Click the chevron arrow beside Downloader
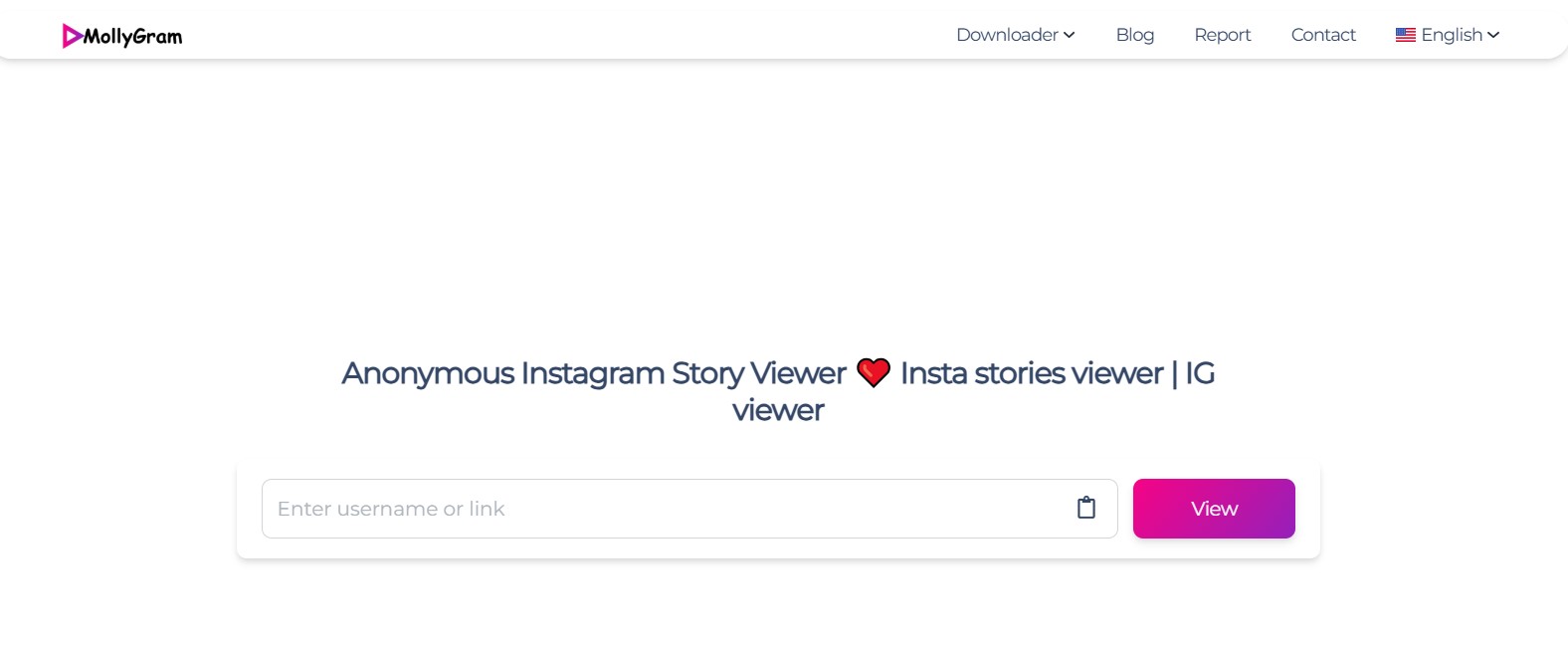 pyautogui.click(x=1070, y=35)
